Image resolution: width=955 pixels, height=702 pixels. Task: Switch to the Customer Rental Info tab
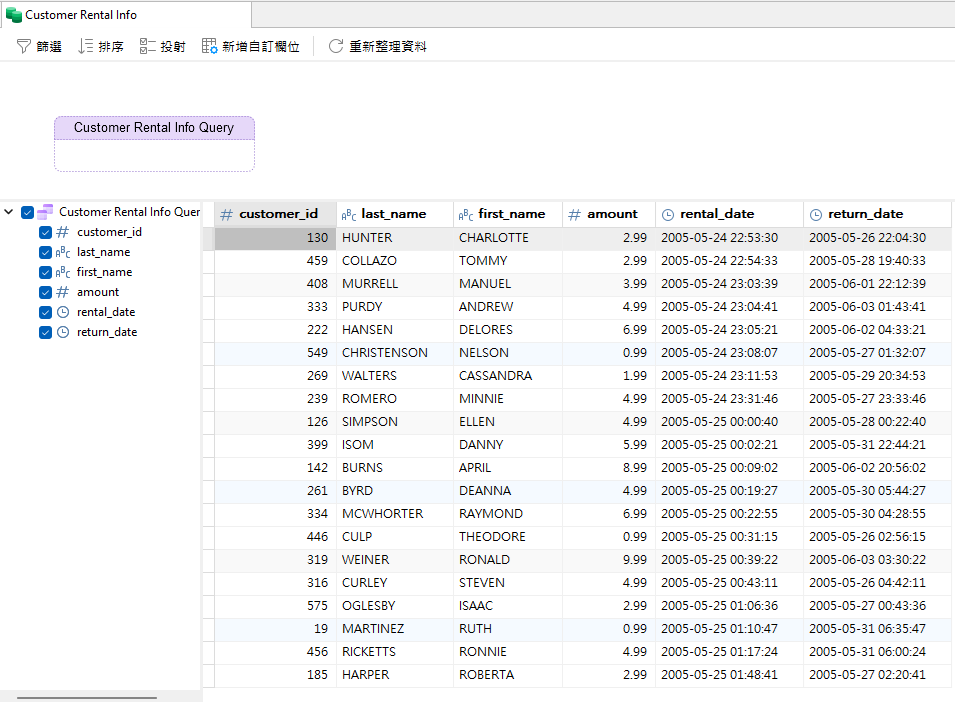(x=112, y=15)
